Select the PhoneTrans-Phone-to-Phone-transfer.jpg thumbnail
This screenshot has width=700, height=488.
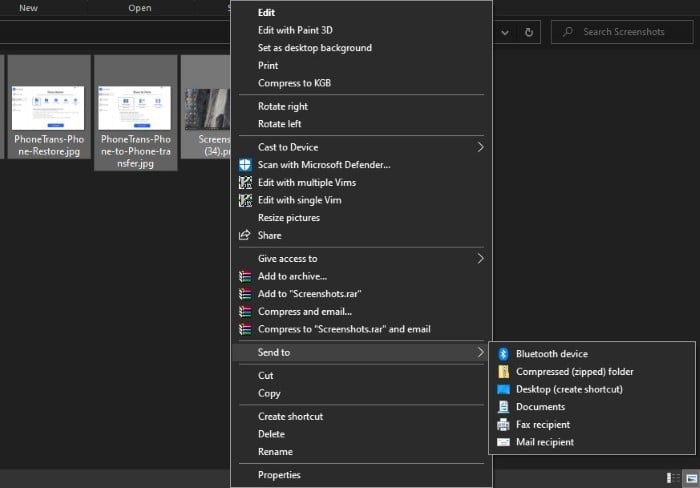click(x=135, y=108)
